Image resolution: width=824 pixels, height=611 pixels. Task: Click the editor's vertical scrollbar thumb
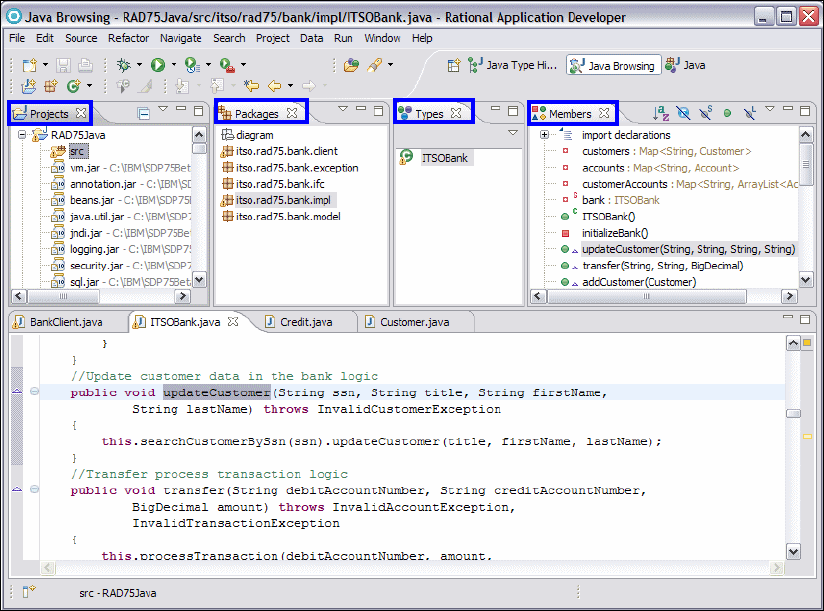point(792,413)
